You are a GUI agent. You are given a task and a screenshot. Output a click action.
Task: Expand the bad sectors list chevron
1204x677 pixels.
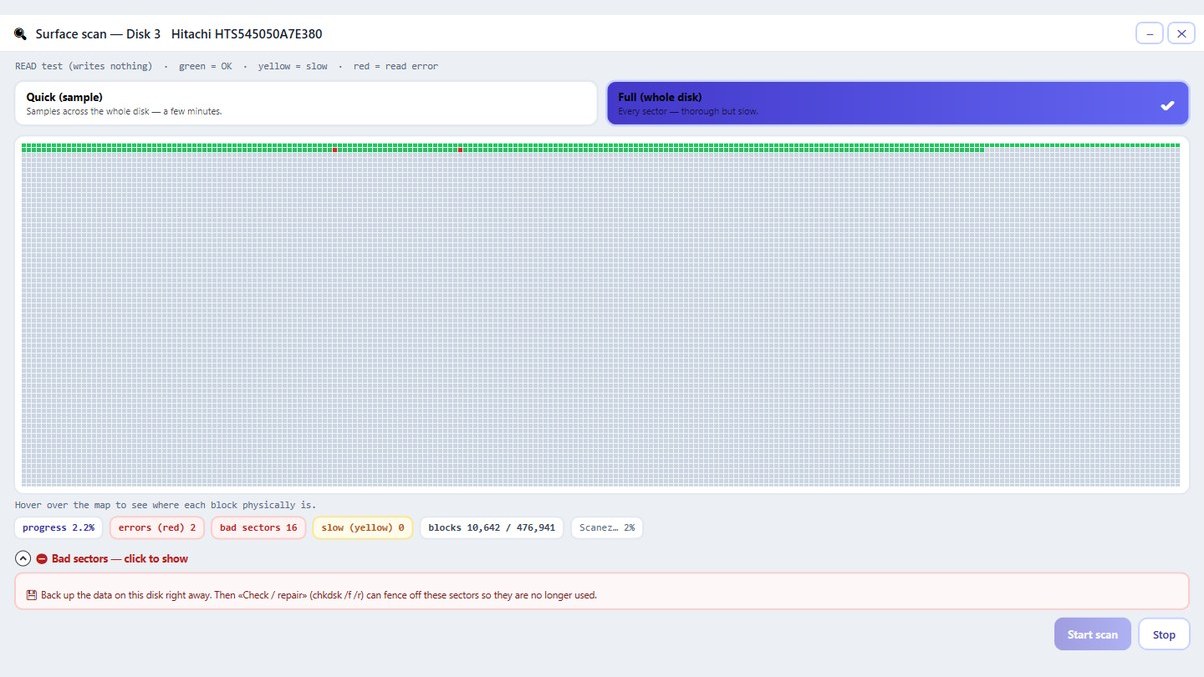pos(23,559)
